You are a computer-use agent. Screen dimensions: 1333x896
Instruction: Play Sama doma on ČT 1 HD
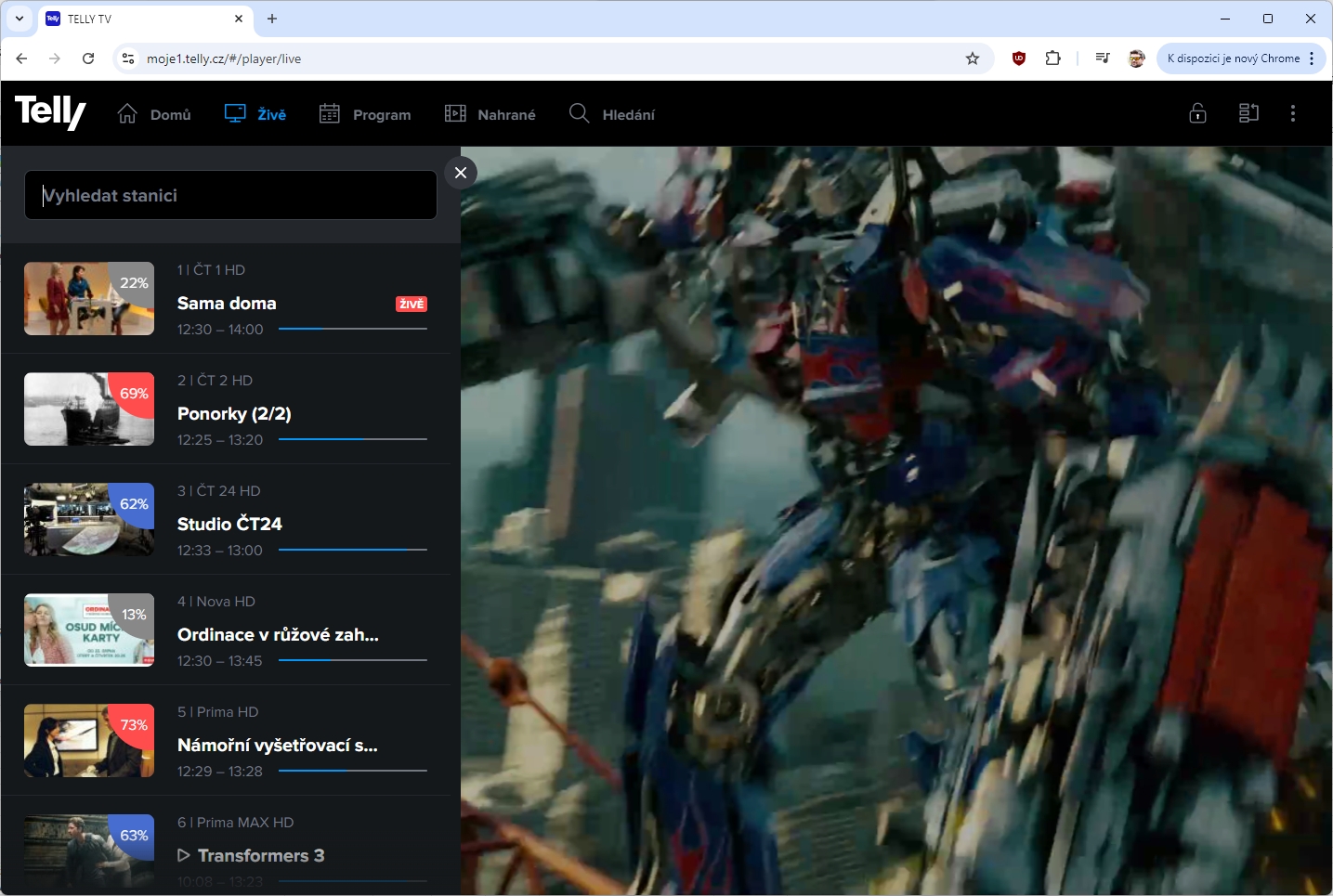[x=227, y=304]
